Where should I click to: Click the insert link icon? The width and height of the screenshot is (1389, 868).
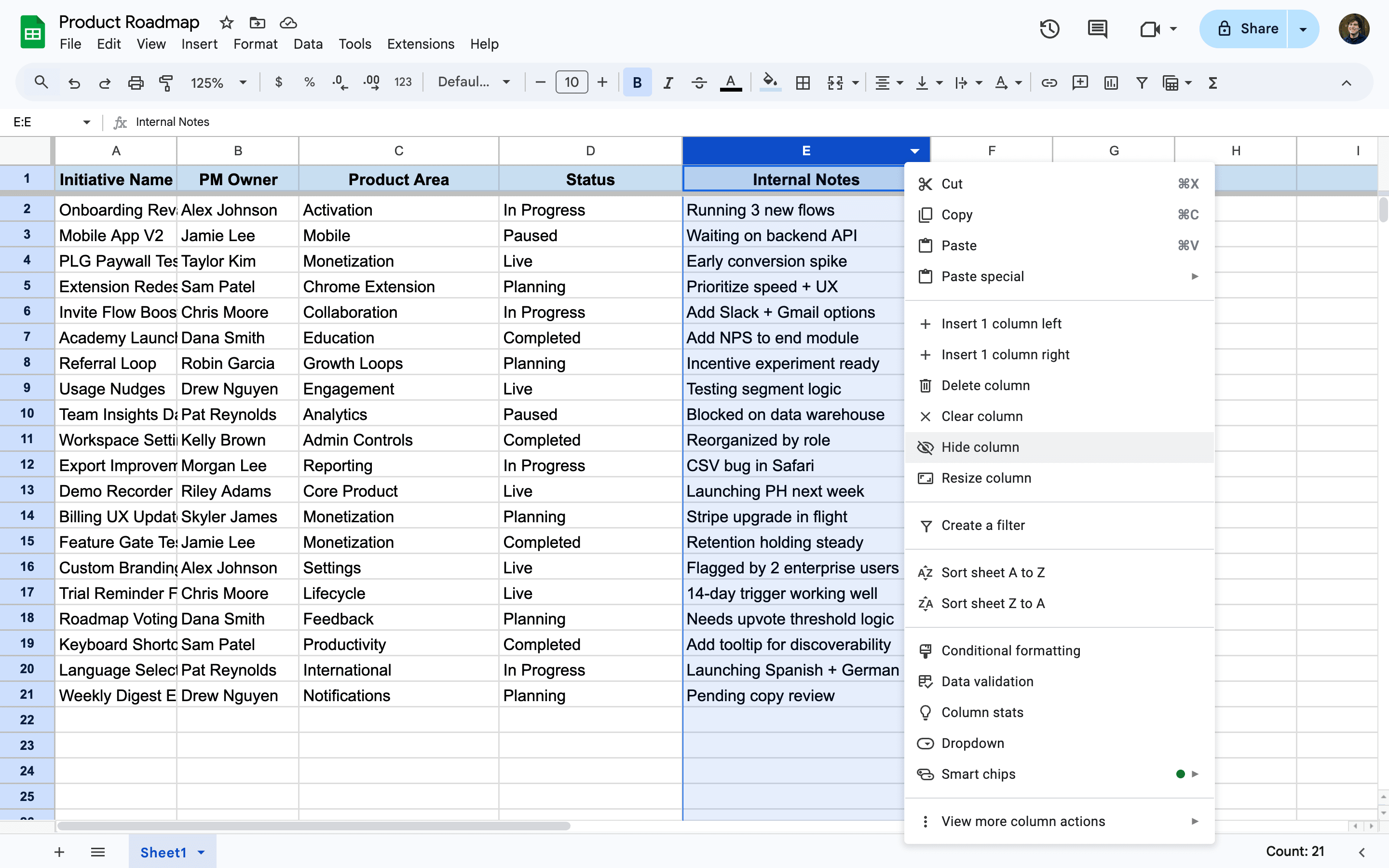click(x=1049, y=83)
